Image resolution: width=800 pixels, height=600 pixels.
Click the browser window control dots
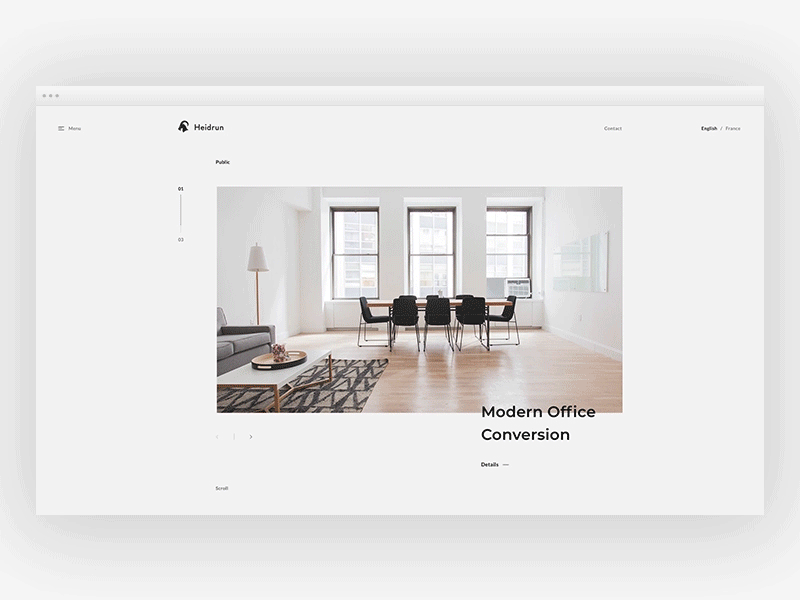50,97
